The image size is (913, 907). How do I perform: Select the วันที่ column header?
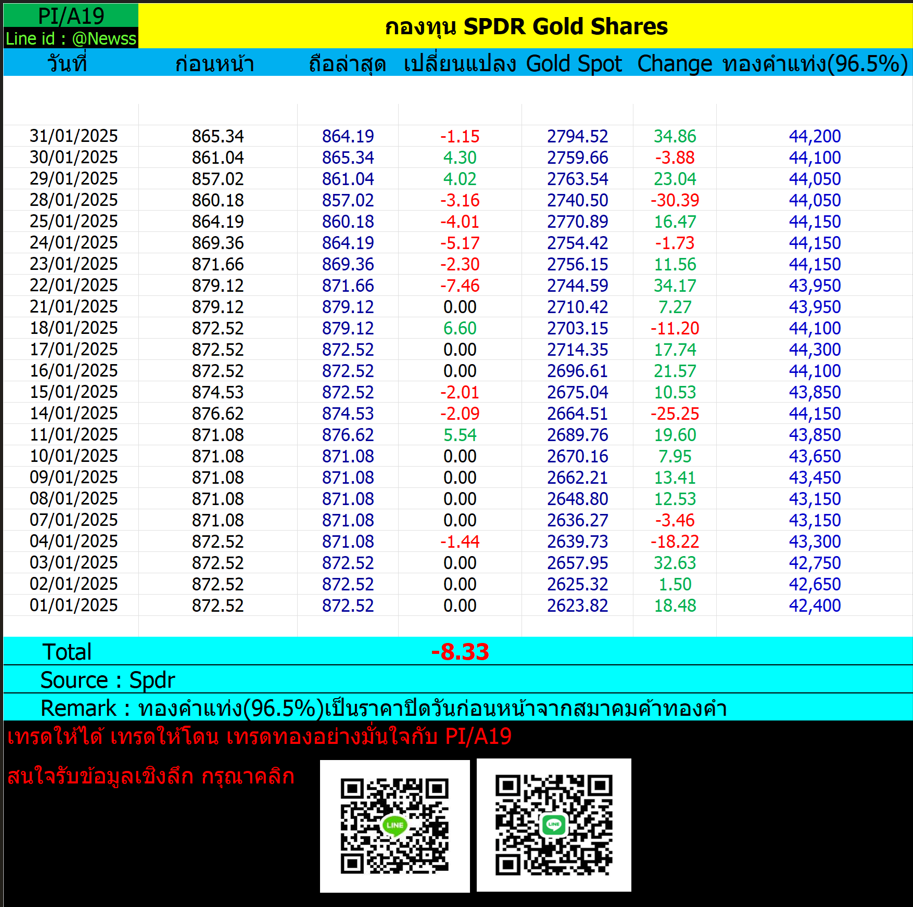click(68, 63)
